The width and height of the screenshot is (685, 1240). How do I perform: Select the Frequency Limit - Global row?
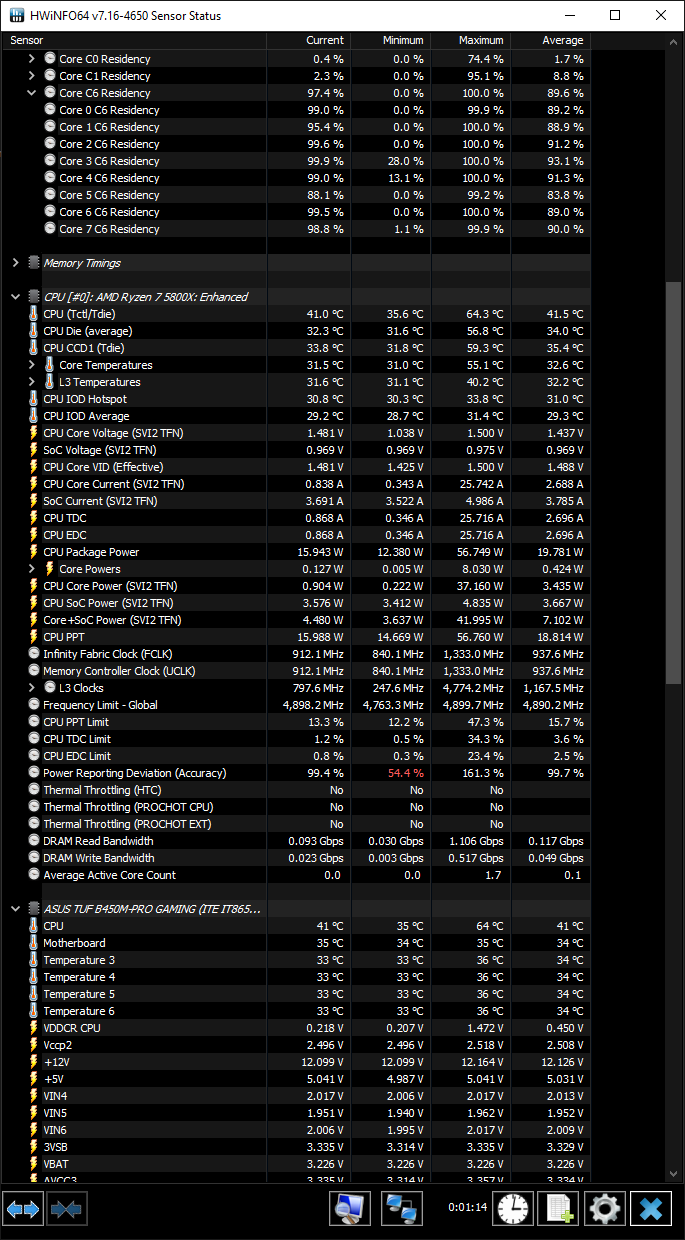tap(297, 705)
